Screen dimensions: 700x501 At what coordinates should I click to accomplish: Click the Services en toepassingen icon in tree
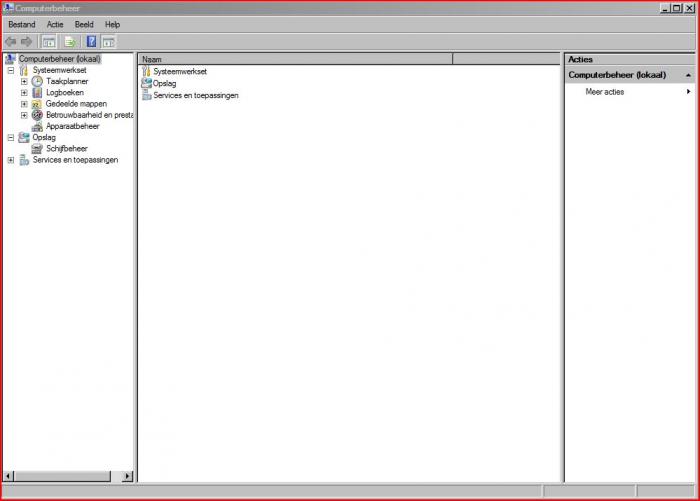(x=24, y=160)
